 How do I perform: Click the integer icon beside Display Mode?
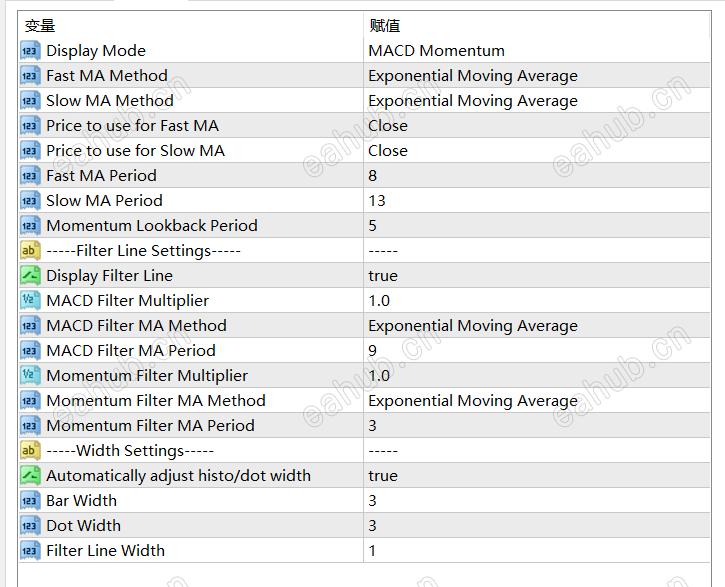click(29, 51)
